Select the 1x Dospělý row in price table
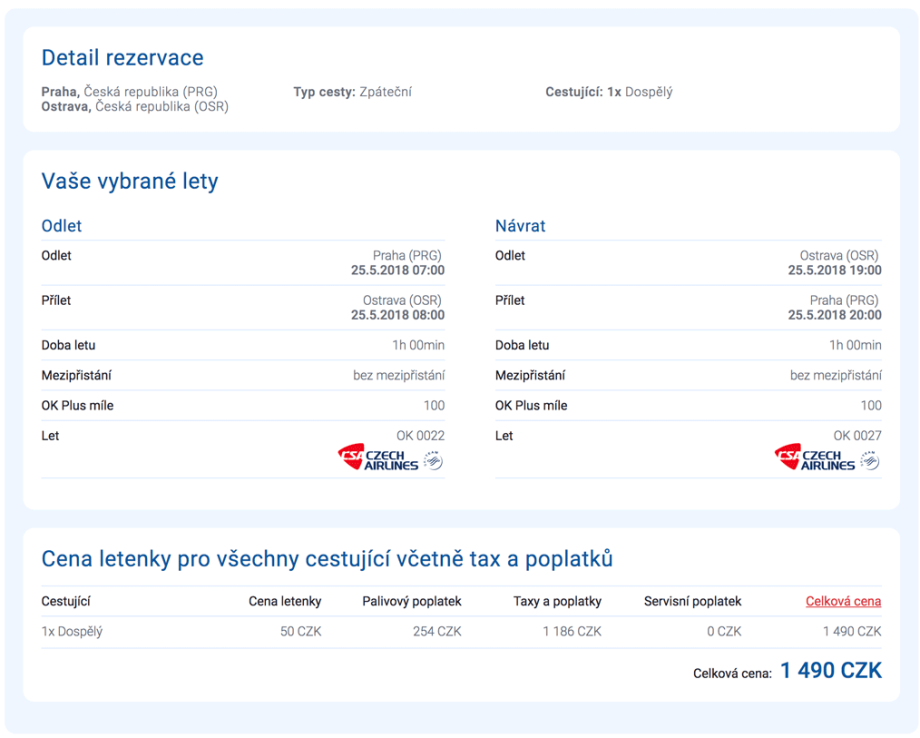This screenshot has width=920, height=738. 72,631
